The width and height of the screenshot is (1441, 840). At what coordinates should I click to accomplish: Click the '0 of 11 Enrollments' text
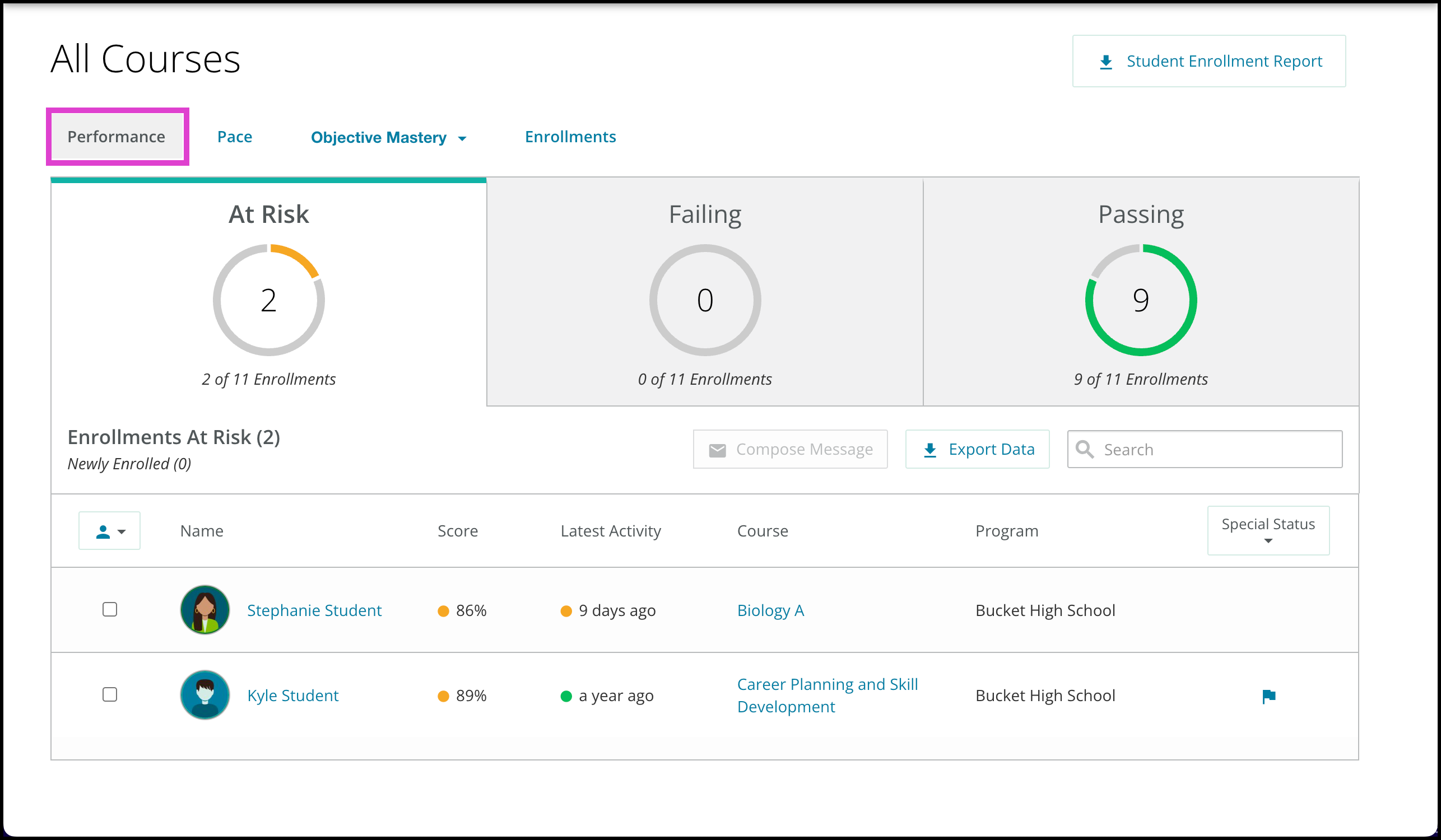point(705,379)
